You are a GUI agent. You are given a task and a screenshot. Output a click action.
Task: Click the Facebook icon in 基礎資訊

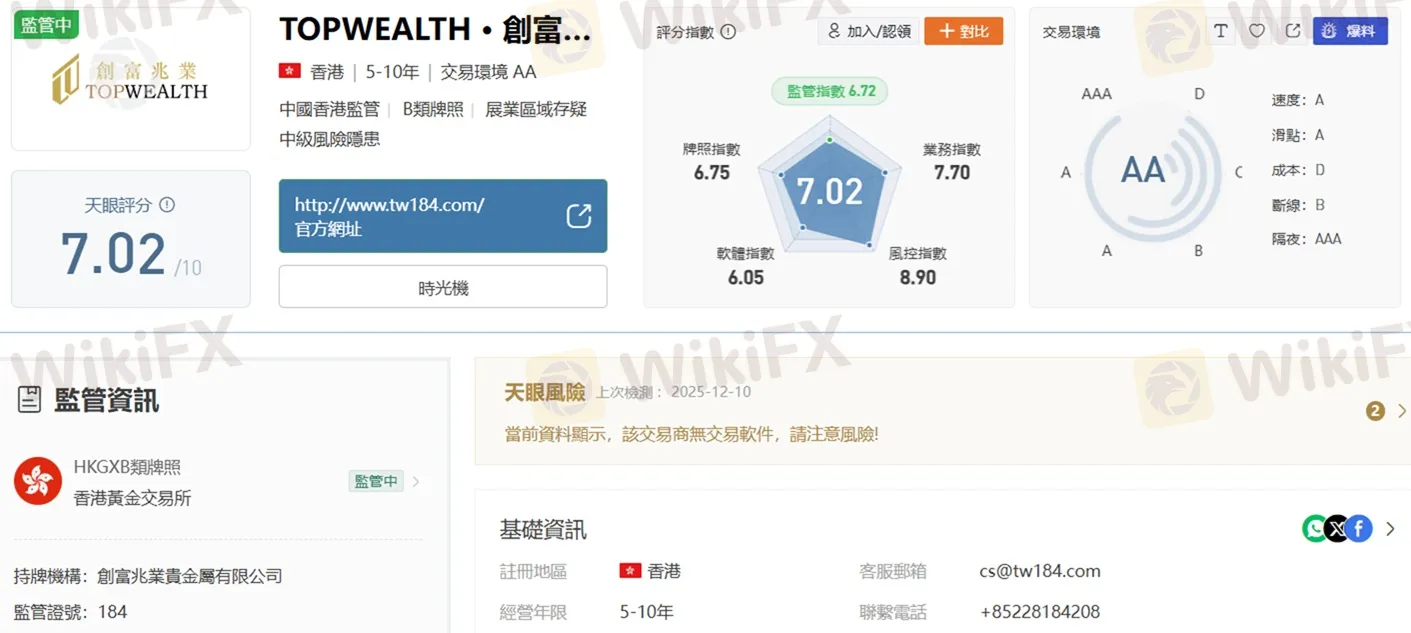coord(1360,528)
